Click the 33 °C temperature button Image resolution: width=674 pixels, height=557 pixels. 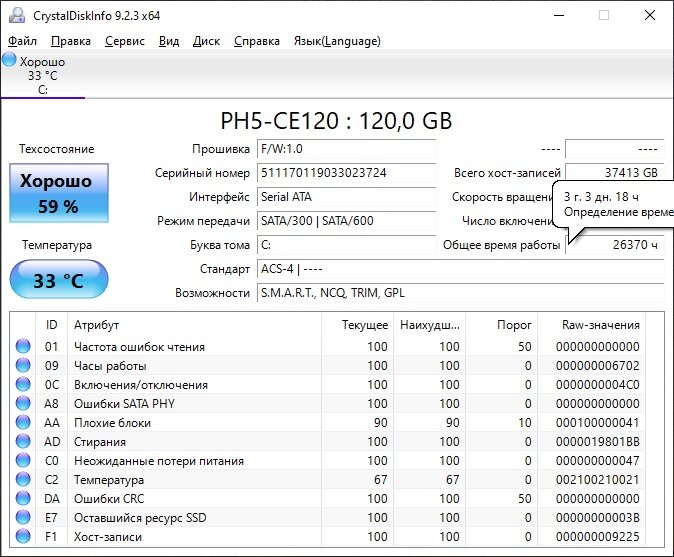click(x=59, y=280)
